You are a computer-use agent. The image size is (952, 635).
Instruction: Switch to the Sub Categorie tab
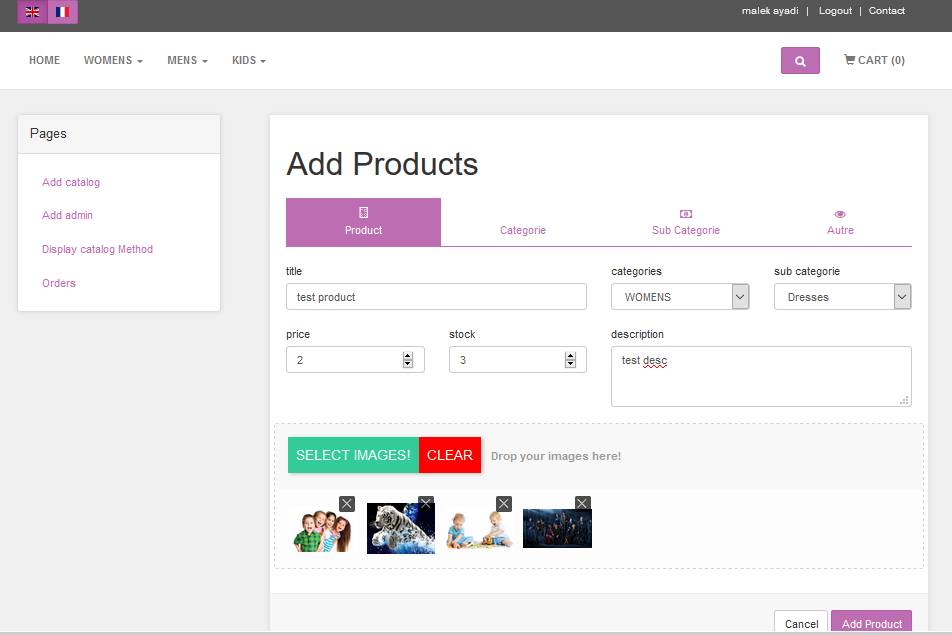(686, 223)
